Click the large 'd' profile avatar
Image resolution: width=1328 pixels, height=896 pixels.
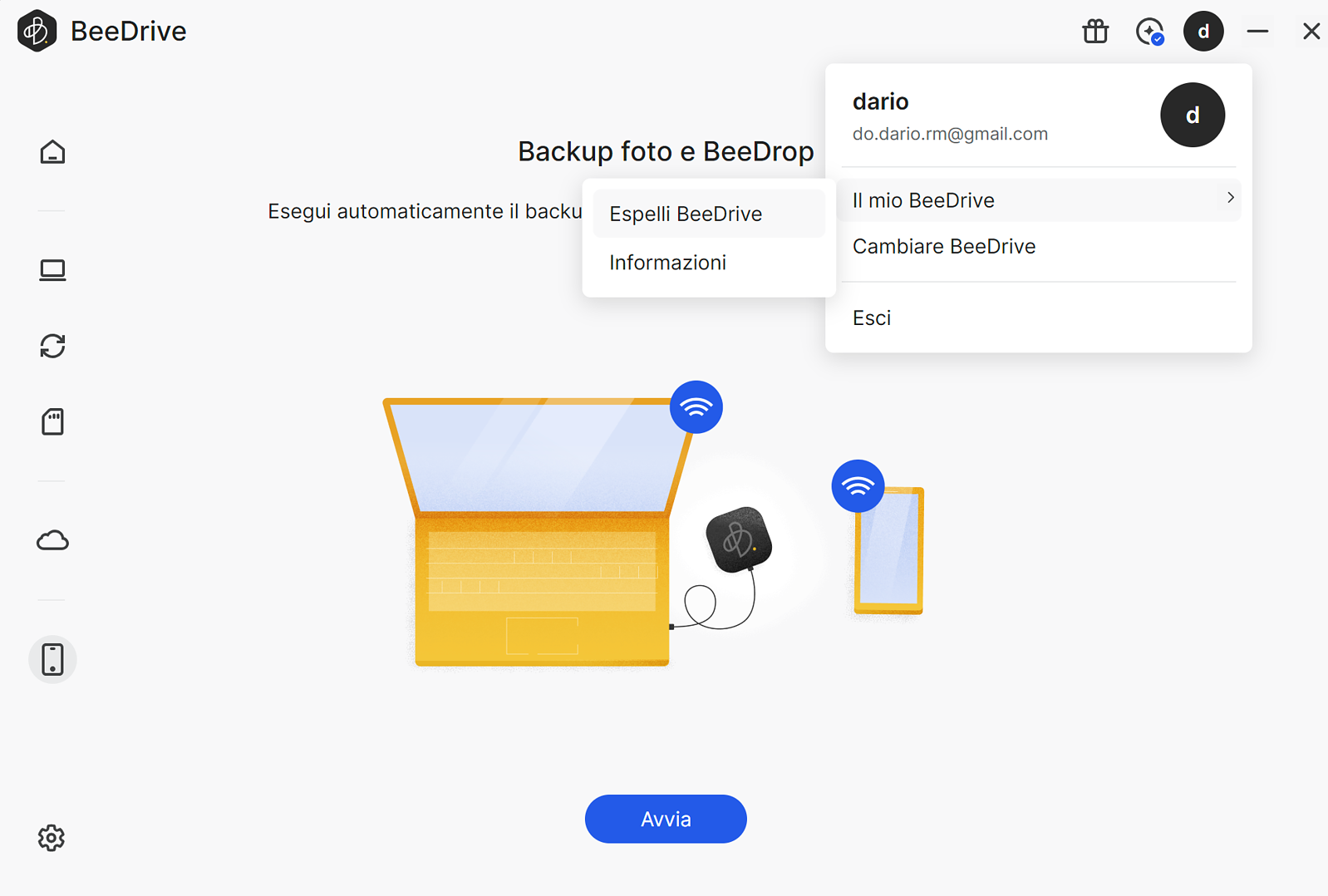tap(1193, 115)
